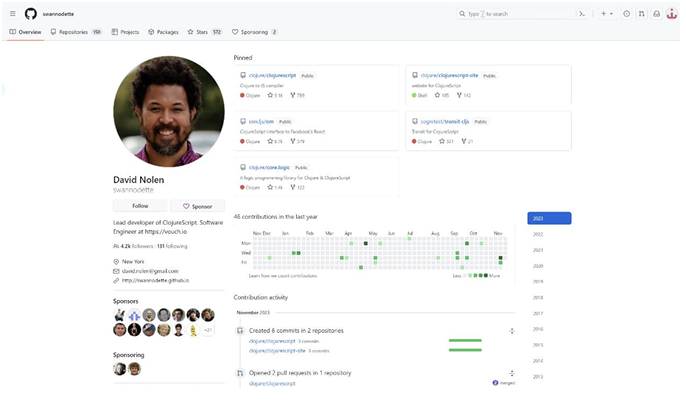Open the create new plus dropdown
Image resolution: width=686 pixels, height=411 pixels.
[607, 14]
